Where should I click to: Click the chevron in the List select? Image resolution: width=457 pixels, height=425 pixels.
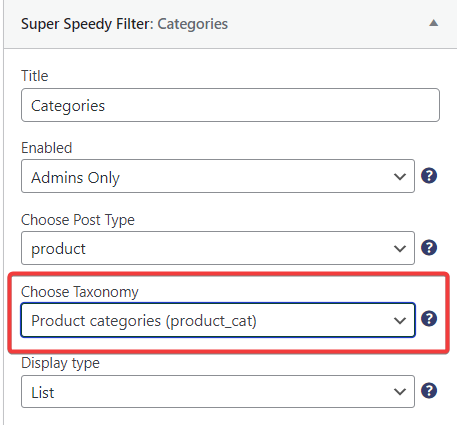[400, 392]
